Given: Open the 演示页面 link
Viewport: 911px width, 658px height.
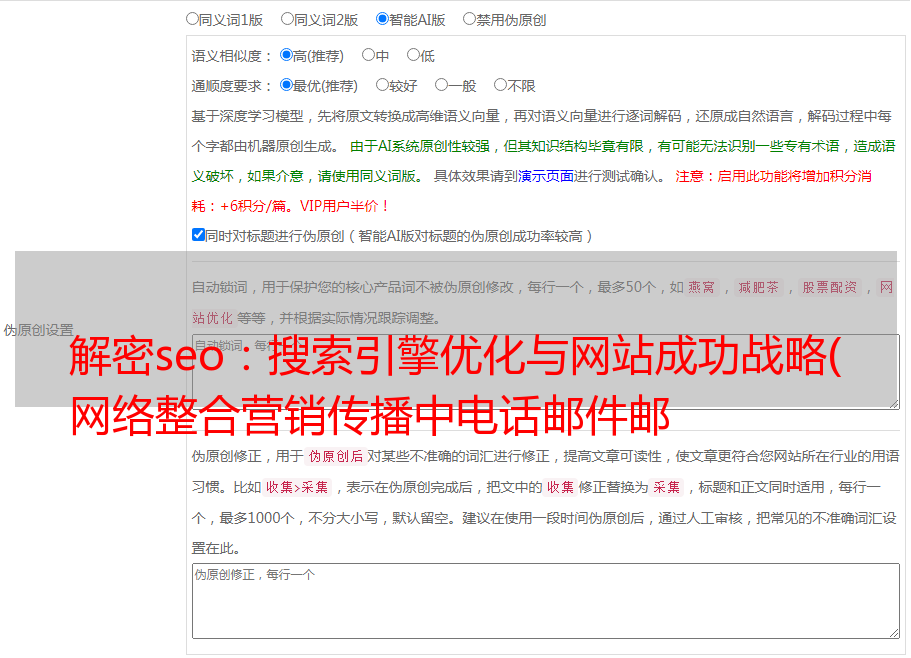Looking at the screenshot, I should pyautogui.click(x=546, y=176).
